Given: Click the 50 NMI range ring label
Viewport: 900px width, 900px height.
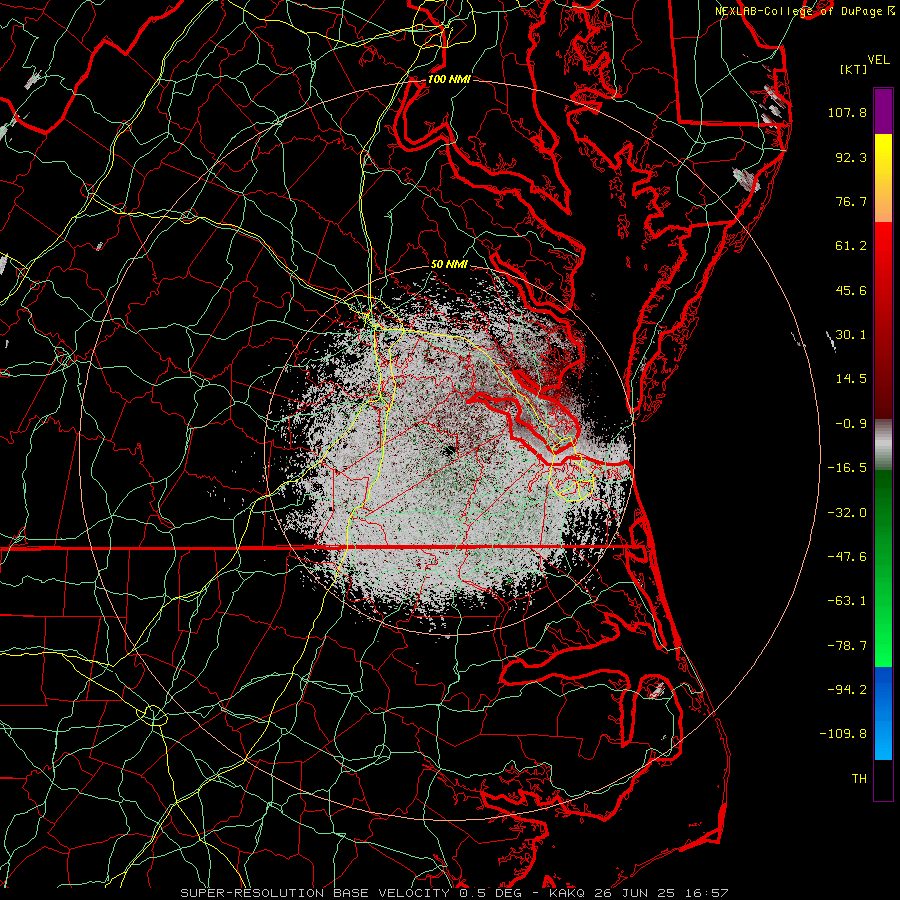Looking at the screenshot, I should click(x=449, y=264).
